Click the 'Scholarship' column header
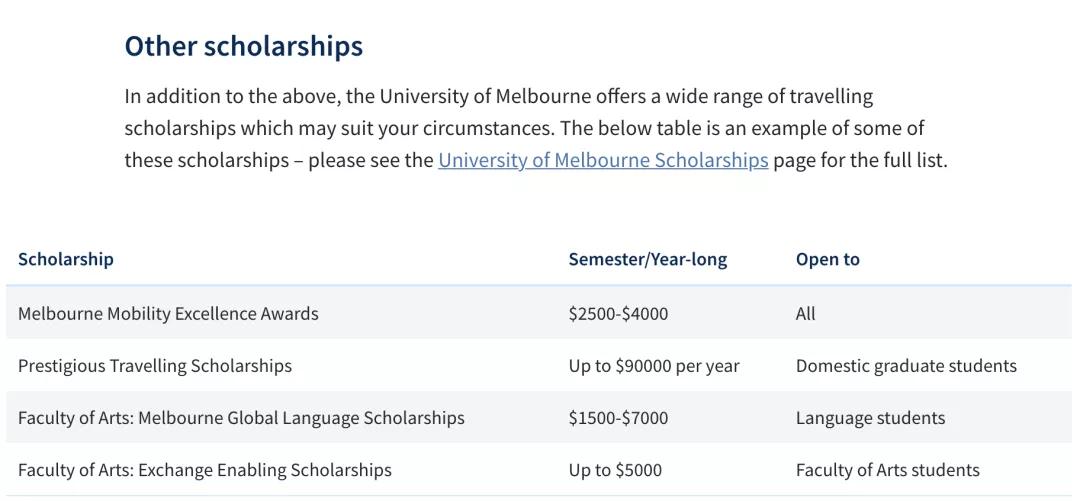Image resolution: width=1080 pixels, height=501 pixels. 66,259
